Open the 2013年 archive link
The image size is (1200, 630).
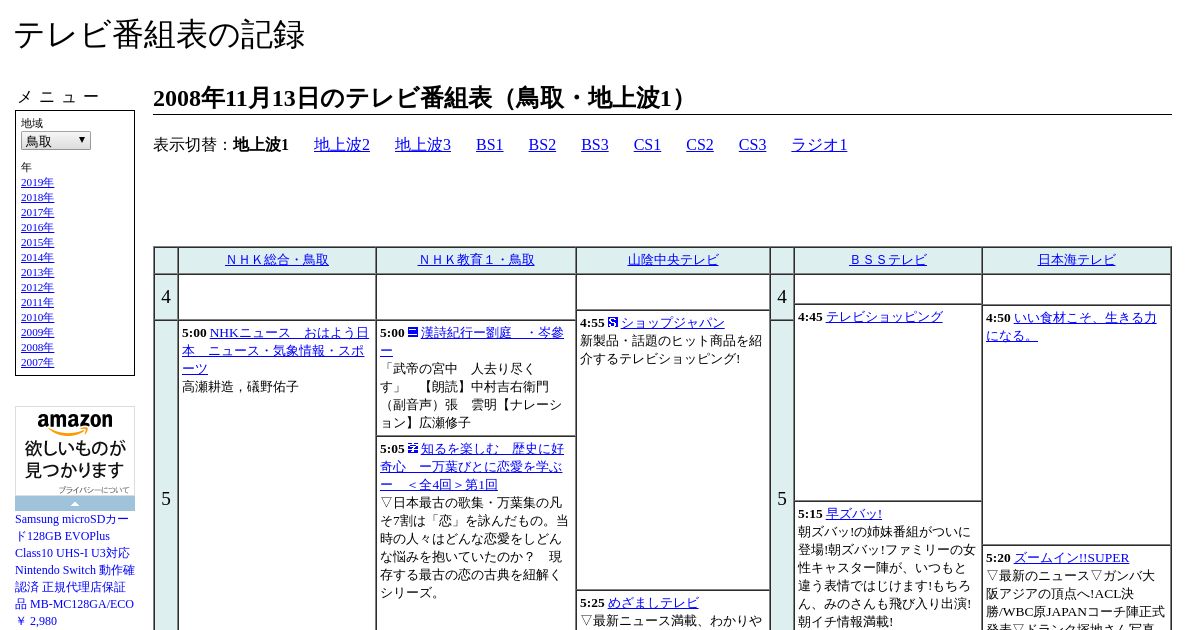pos(37,272)
